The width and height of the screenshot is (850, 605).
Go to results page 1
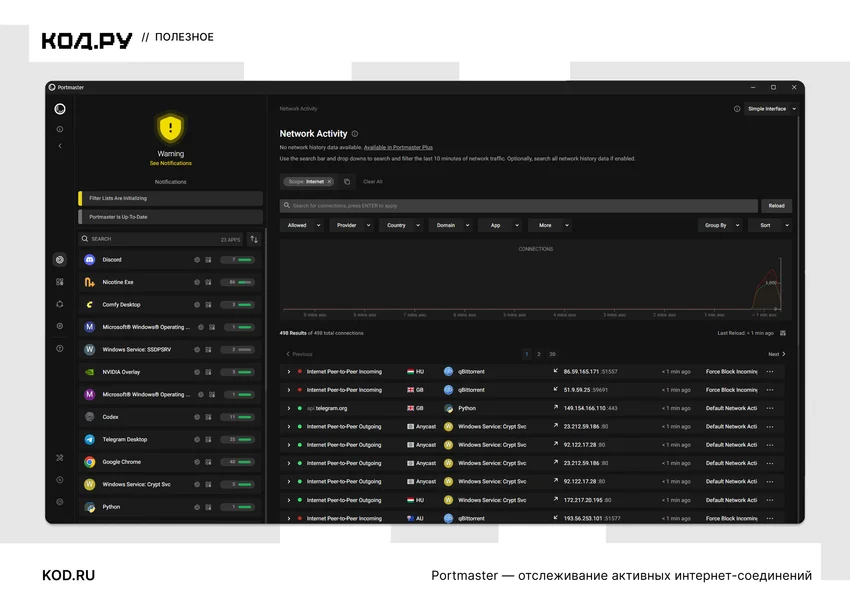pyautogui.click(x=526, y=354)
